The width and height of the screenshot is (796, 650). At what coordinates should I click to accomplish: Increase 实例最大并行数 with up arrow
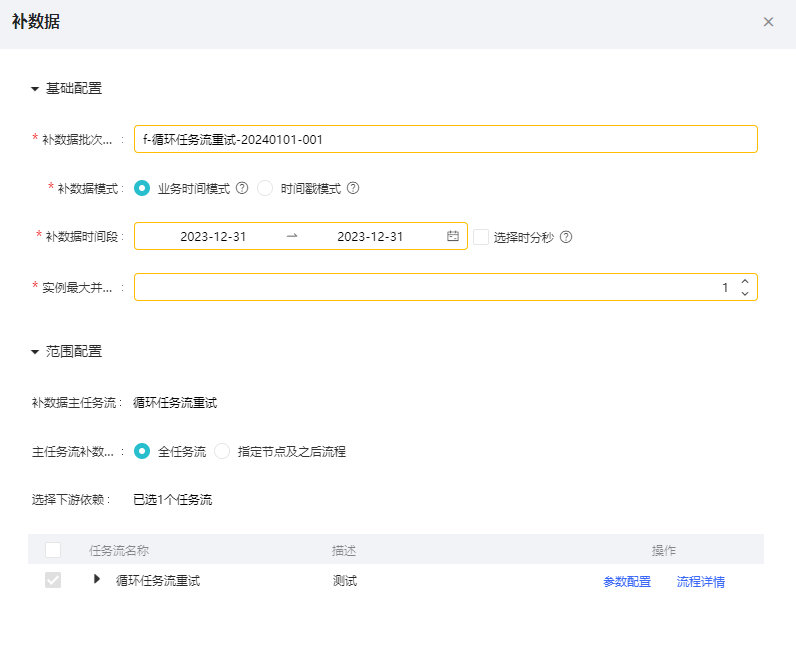[745, 282]
